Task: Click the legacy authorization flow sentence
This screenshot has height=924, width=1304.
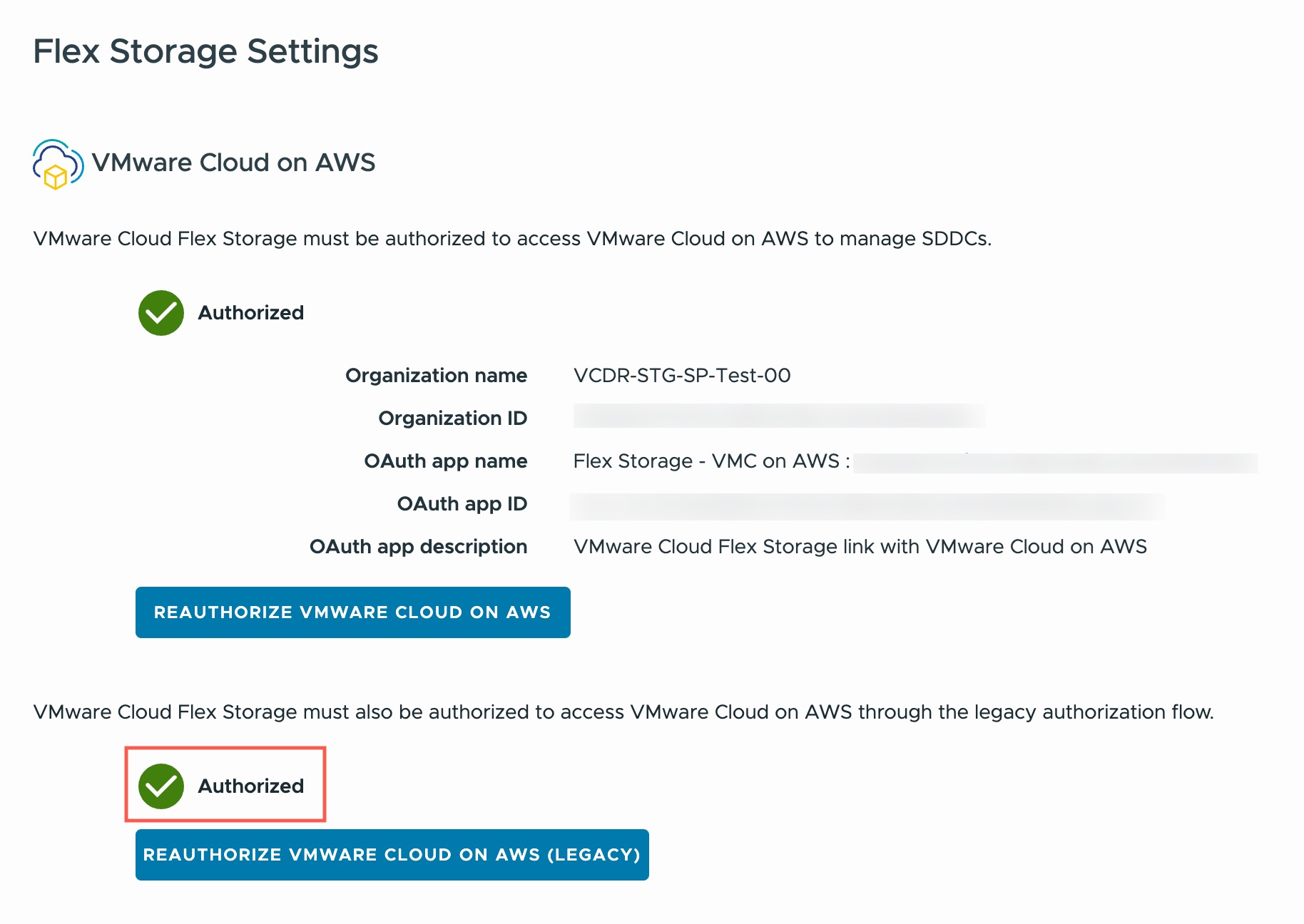Action: [623, 712]
